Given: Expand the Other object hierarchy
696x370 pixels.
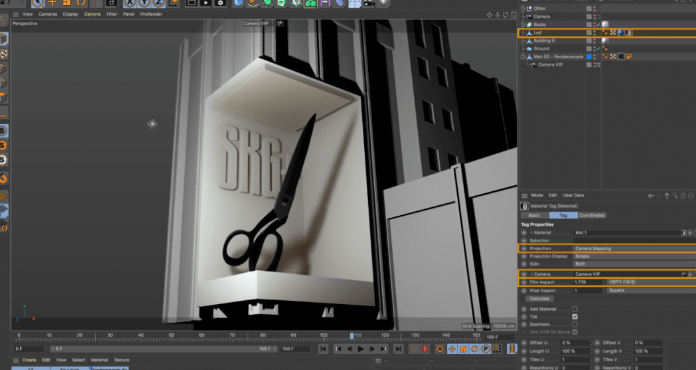Looking at the screenshot, I should point(523,8).
